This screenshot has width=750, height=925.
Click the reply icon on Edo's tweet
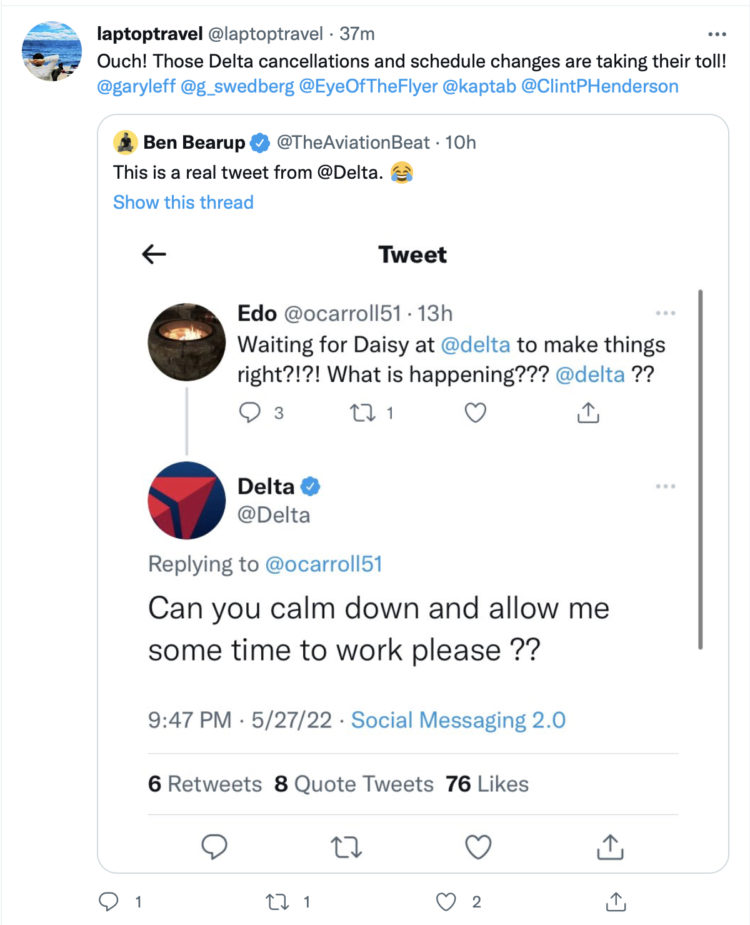[x=250, y=412]
